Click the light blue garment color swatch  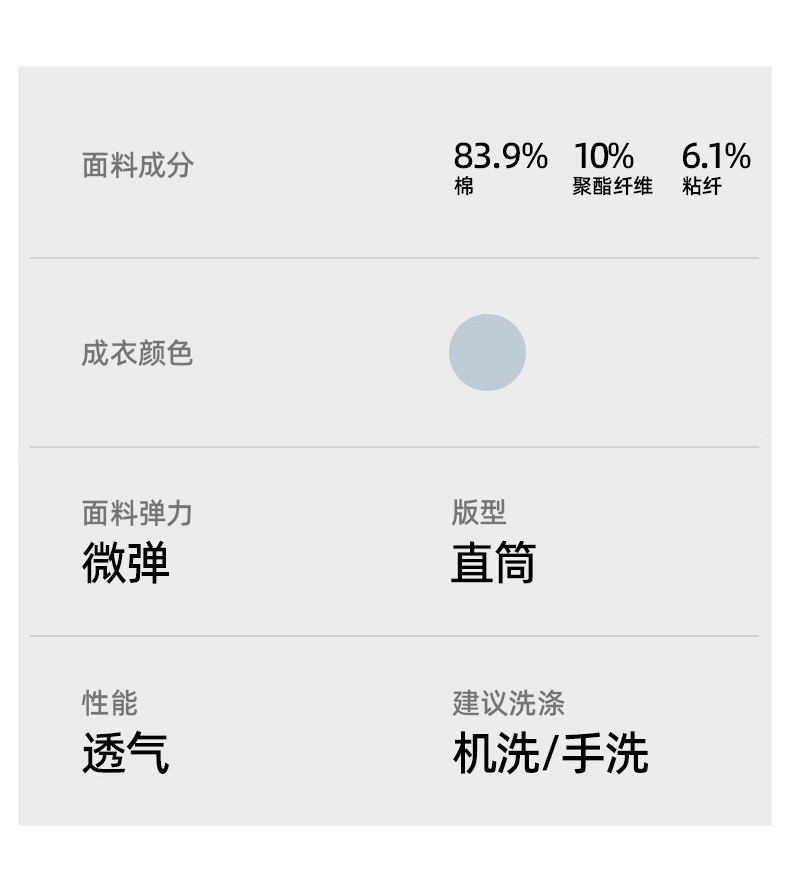487,352
